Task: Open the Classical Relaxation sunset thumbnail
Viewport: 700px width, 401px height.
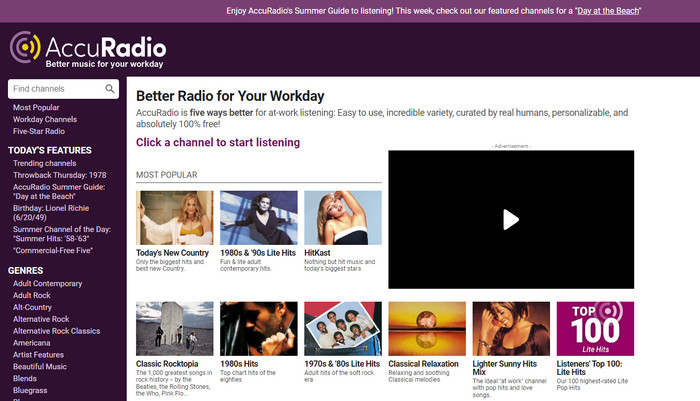Action: coord(426,328)
